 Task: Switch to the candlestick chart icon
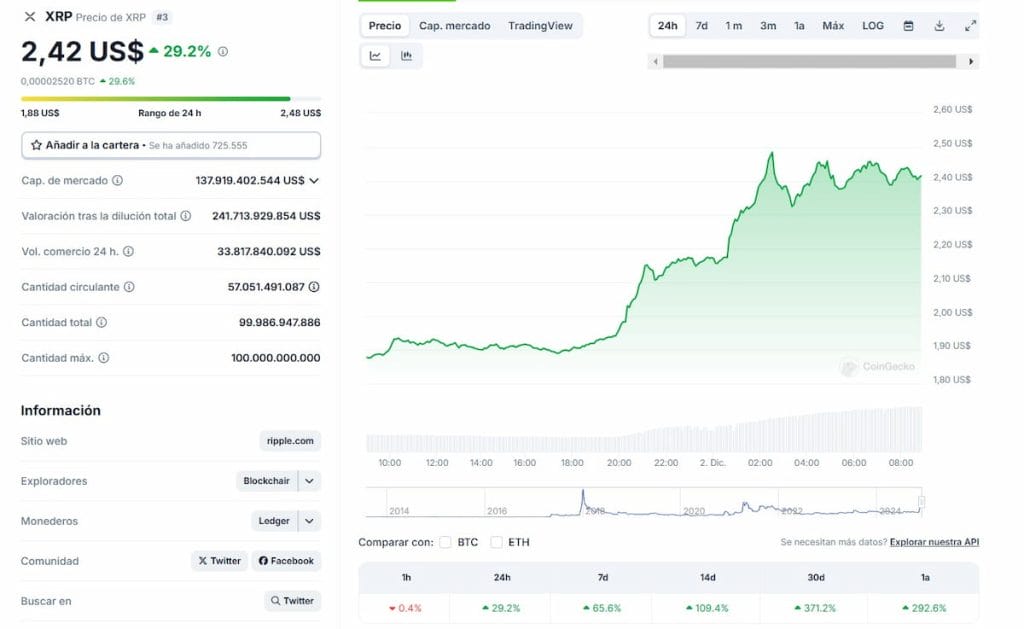click(x=404, y=56)
